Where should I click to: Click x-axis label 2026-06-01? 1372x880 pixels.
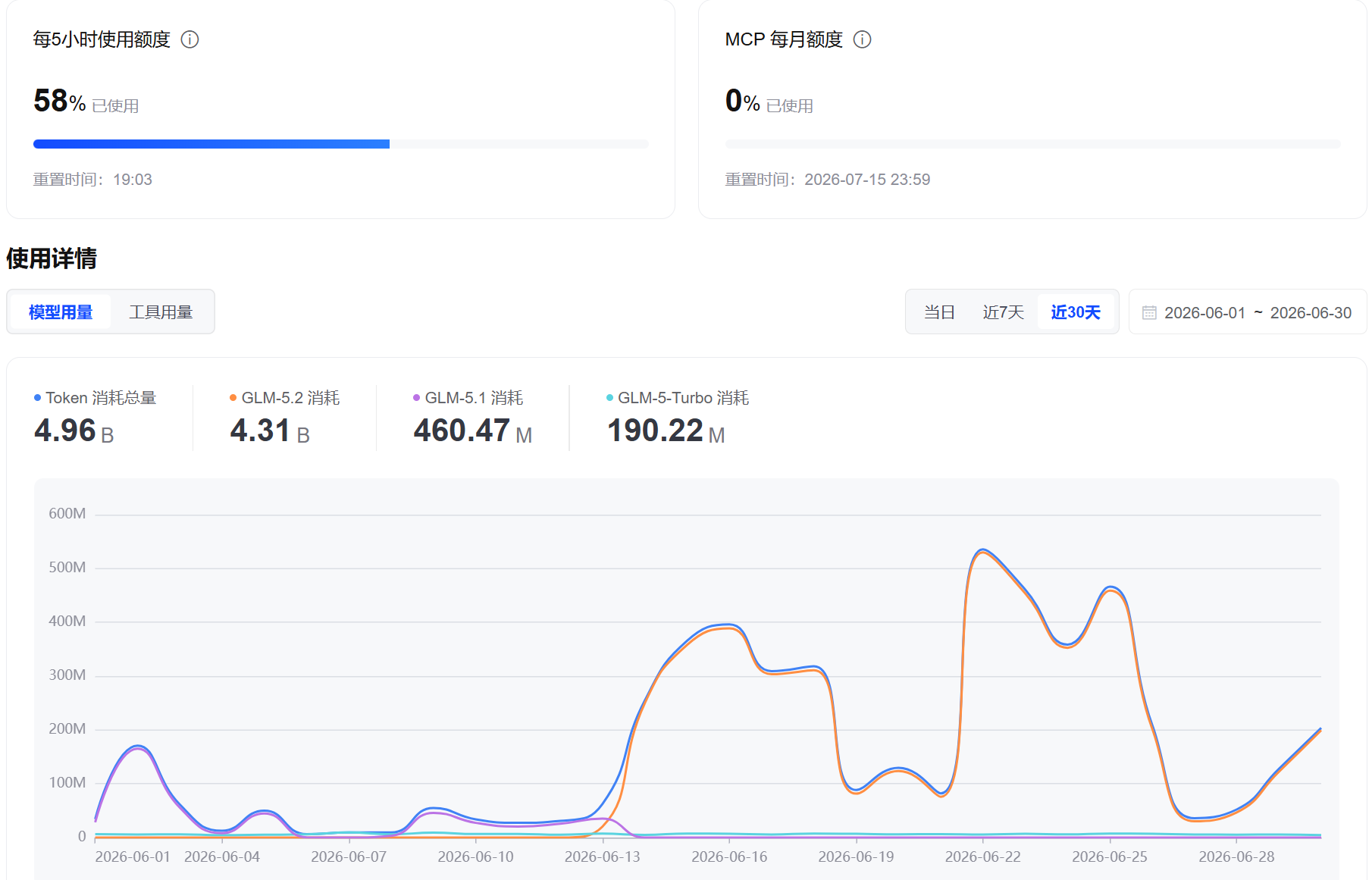(x=133, y=857)
